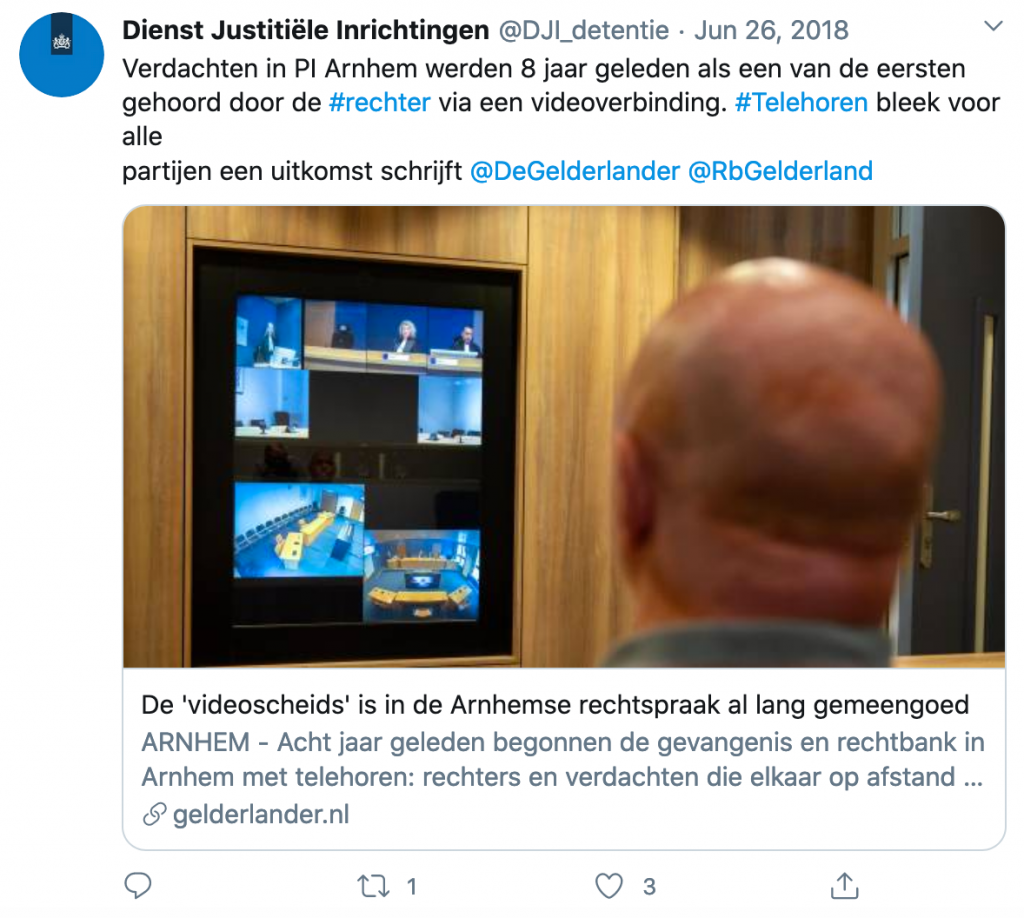
Task: Open the Dienst Justitiële Inrichtingen account name
Action: pyautogui.click(x=306, y=30)
